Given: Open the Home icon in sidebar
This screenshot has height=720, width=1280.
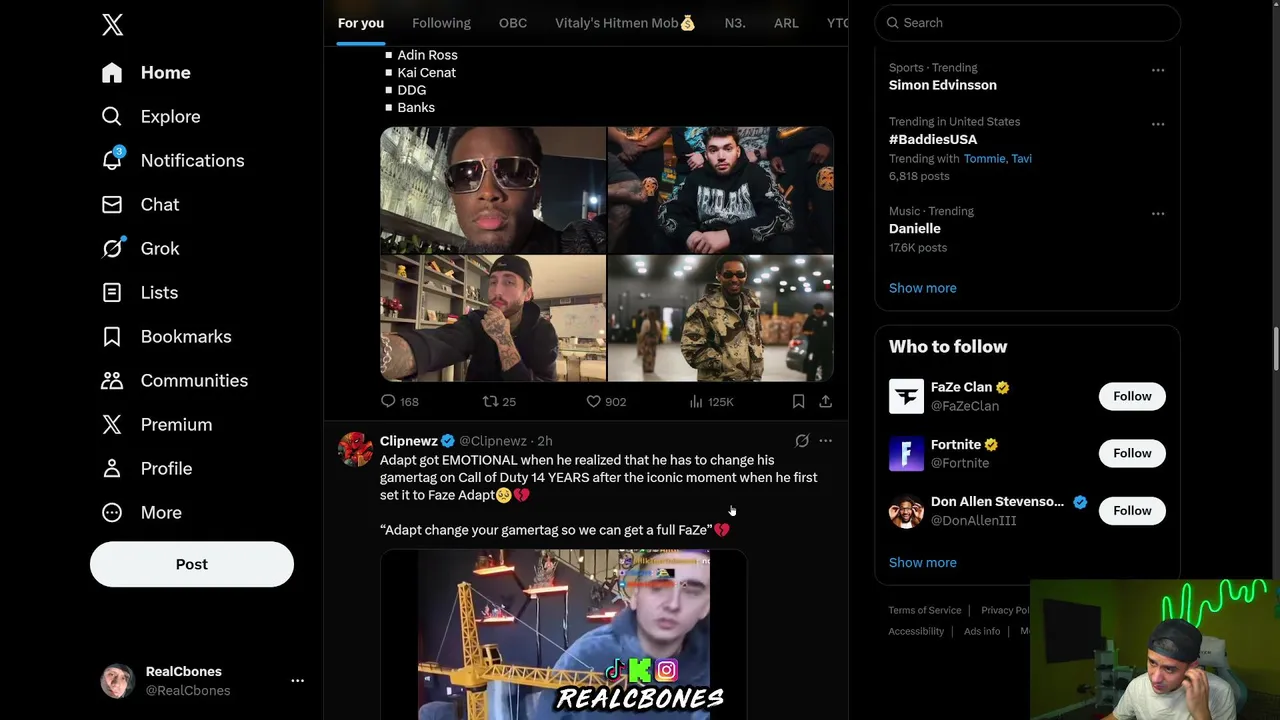Looking at the screenshot, I should pos(112,72).
